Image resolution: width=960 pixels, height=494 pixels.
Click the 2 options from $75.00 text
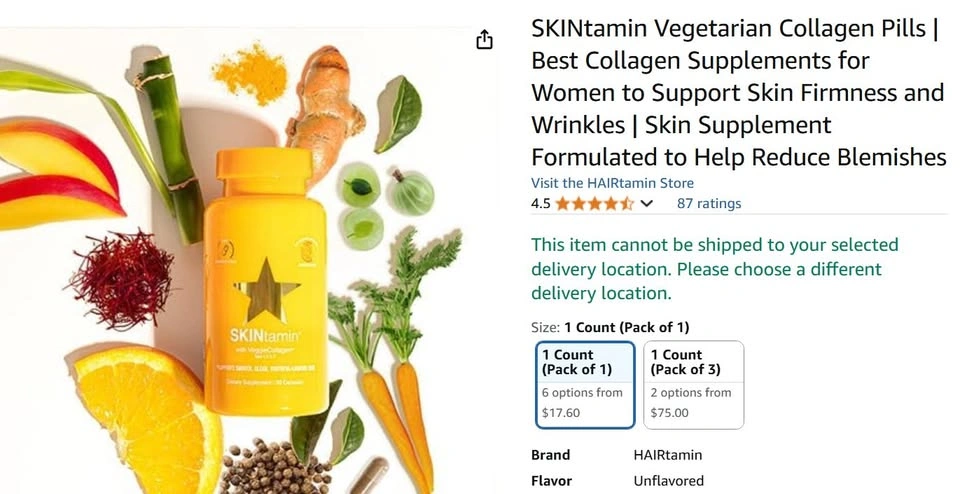point(691,402)
